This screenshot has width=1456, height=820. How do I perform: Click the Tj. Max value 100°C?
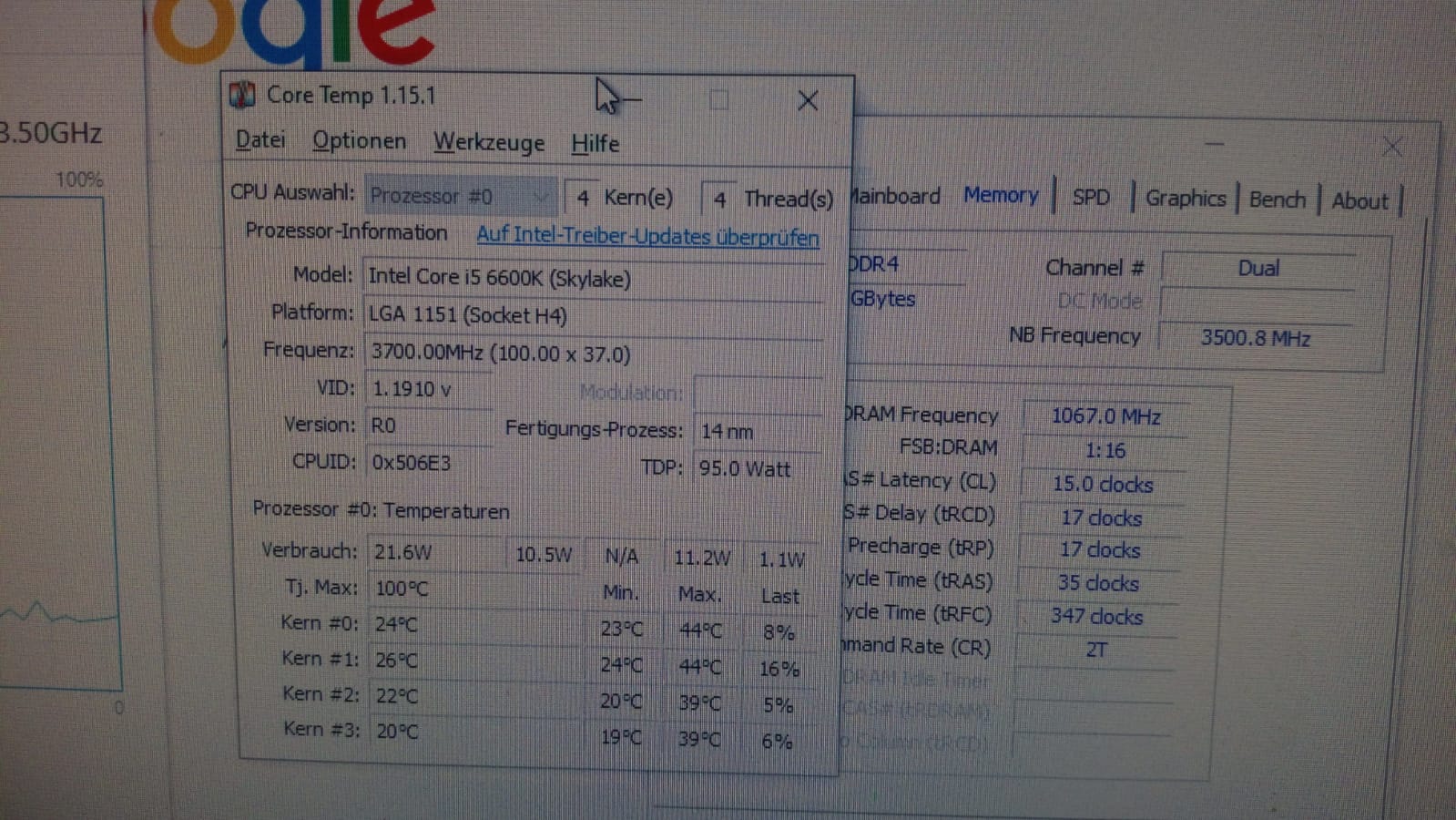click(x=473, y=589)
